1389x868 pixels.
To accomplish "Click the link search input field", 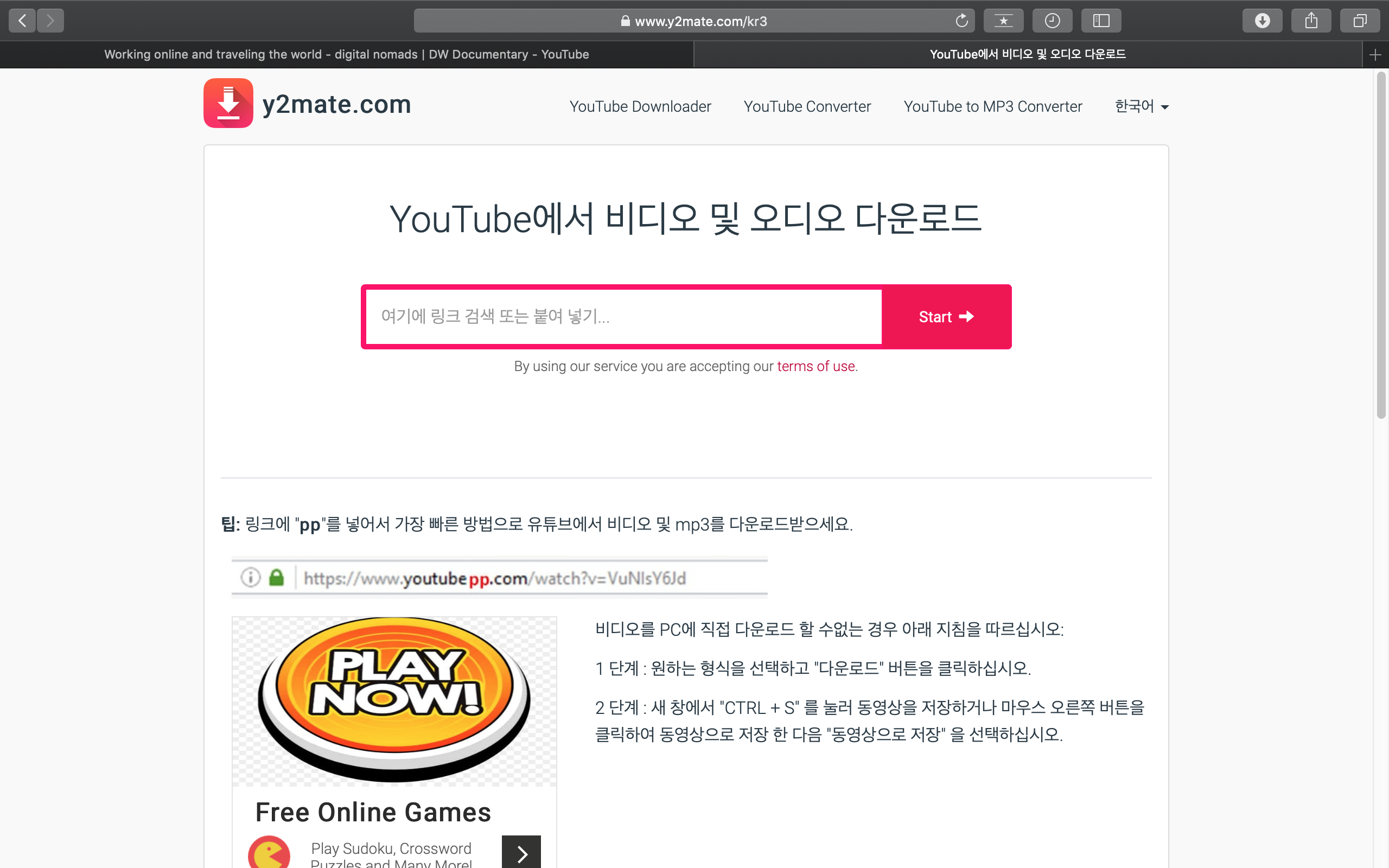I will [623, 316].
